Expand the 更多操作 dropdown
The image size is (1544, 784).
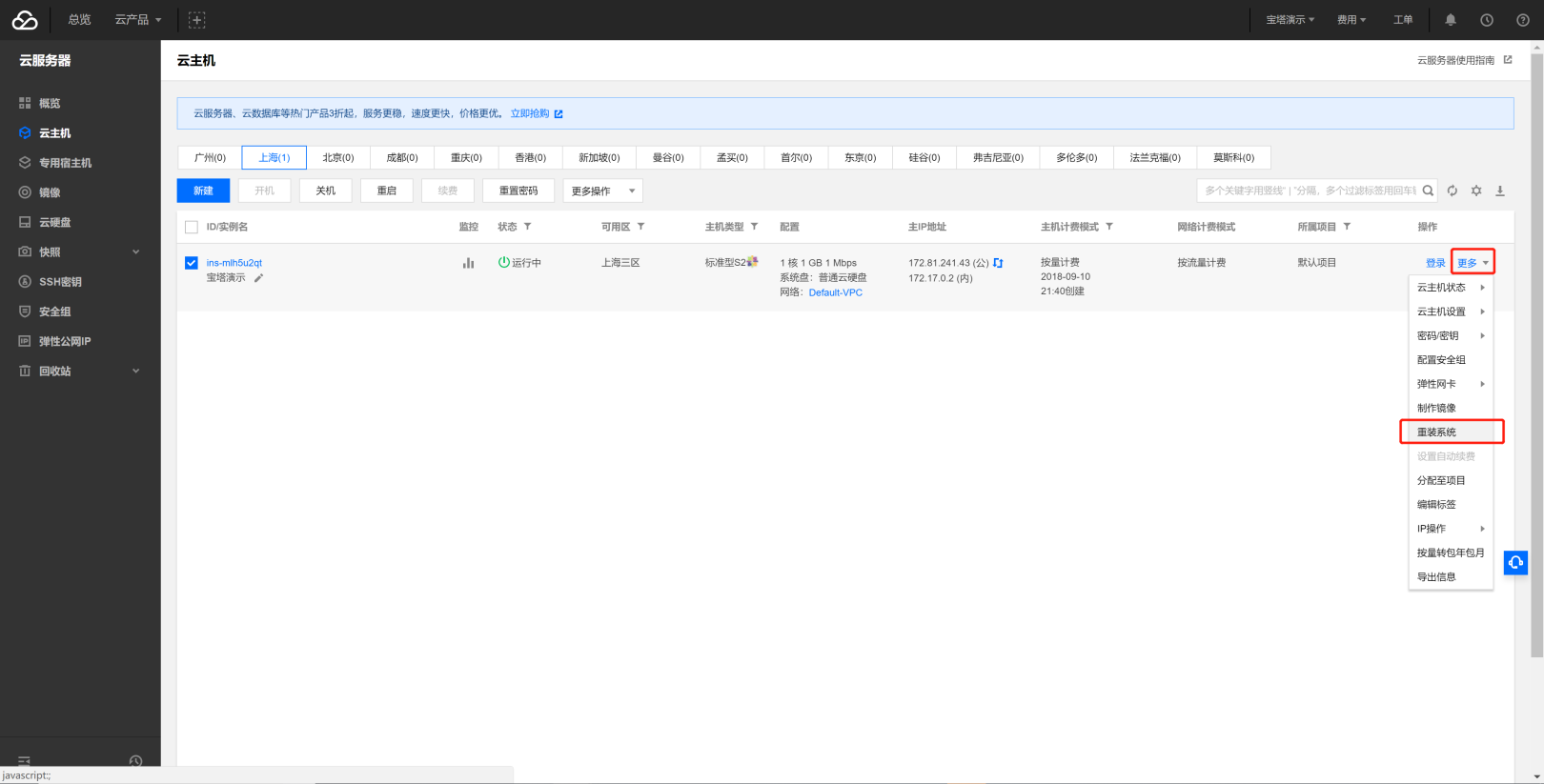[x=602, y=191]
